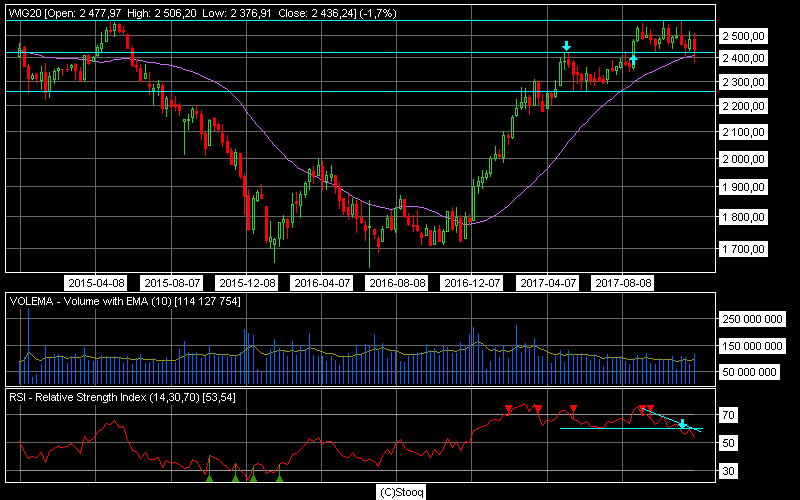Click the cyan down arrow on the RSI line
The width and height of the screenshot is (800, 500).
682,424
